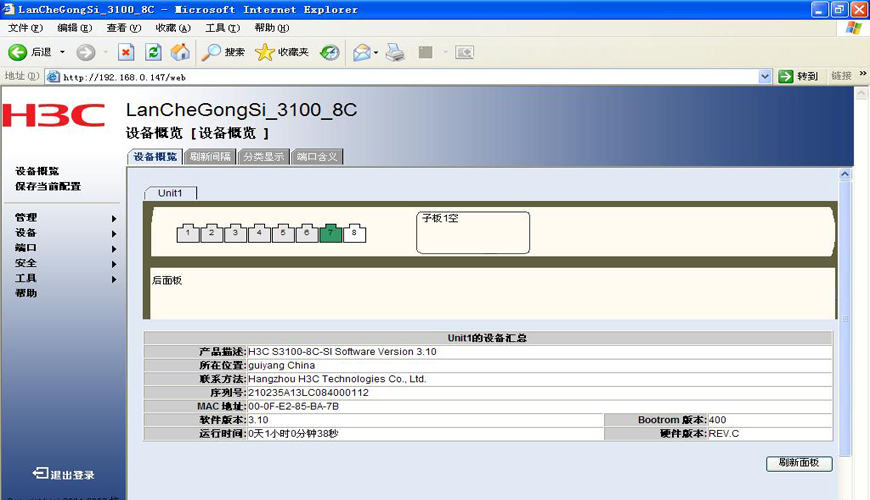Stop page loading with red X icon
Image resolution: width=870 pixels, height=500 pixels.
coord(126,52)
